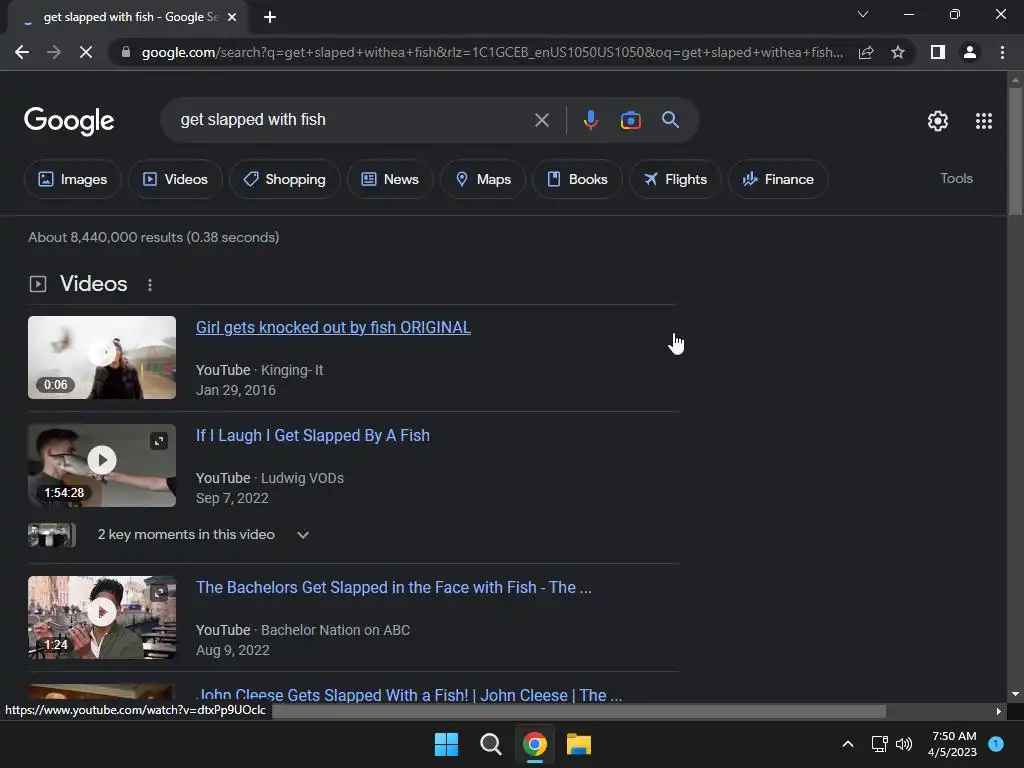Open 'If I Laugh I Get Slapped By A Fish'
1024x768 pixels.
tap(313, 436)
